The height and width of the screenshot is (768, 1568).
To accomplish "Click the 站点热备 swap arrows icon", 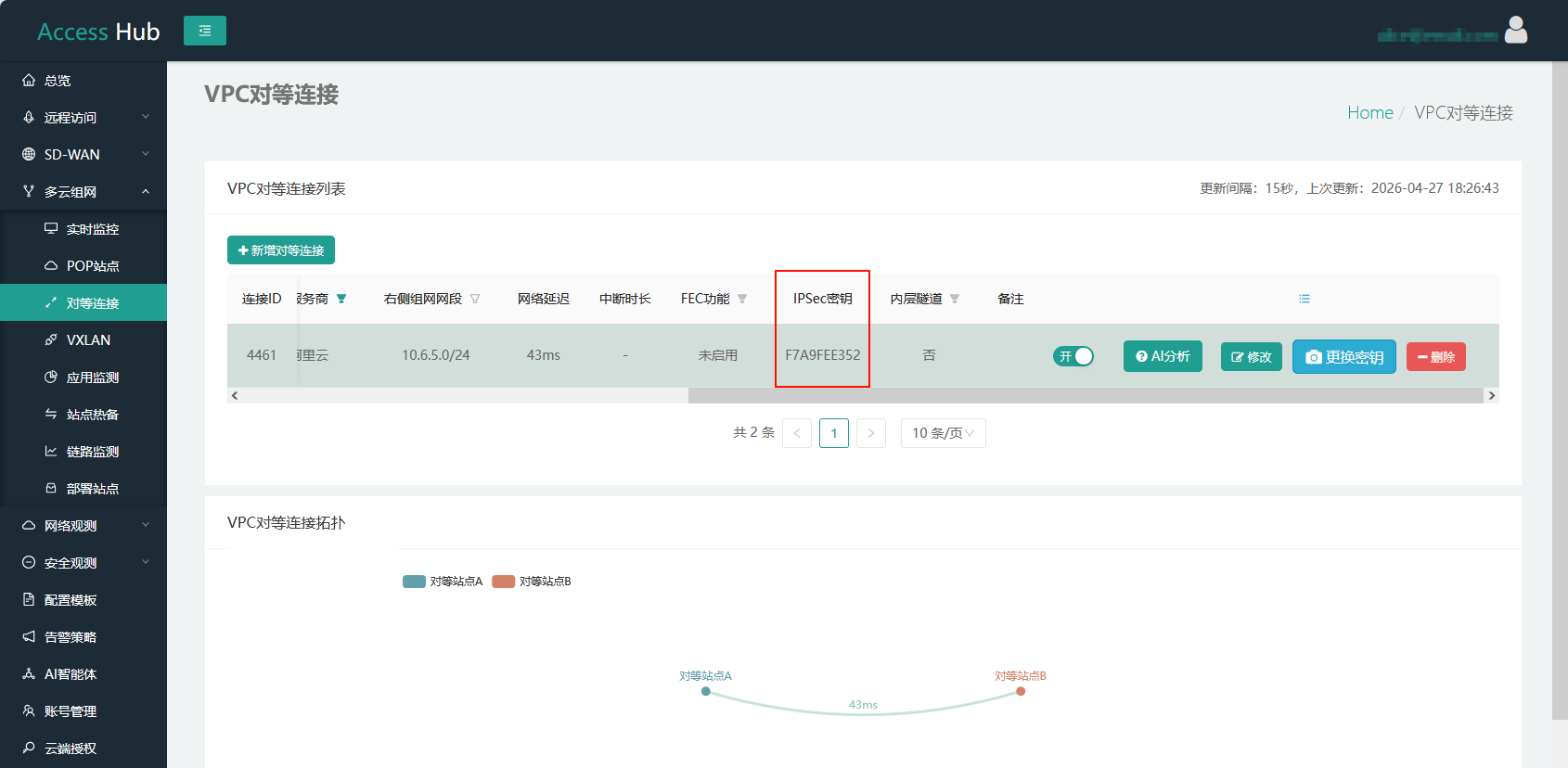I will [x=51, y=414].
